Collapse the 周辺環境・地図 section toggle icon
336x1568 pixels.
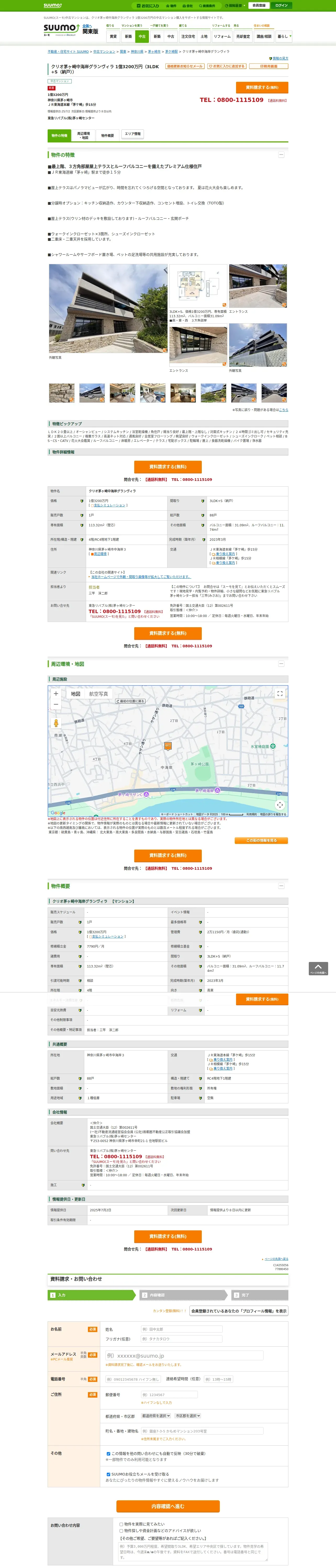click(x=281, y=664)
